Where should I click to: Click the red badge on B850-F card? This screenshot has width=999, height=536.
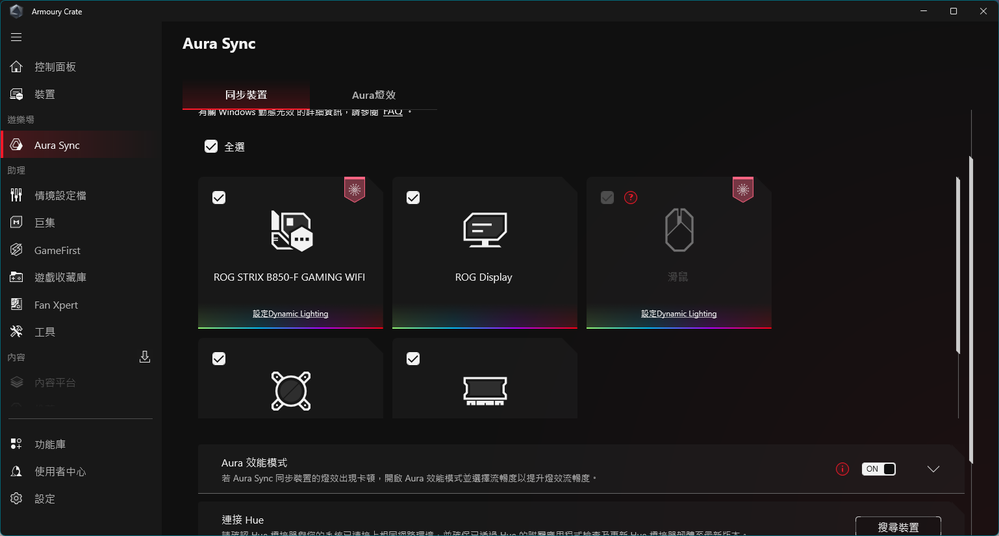click(x=354, y=190)
